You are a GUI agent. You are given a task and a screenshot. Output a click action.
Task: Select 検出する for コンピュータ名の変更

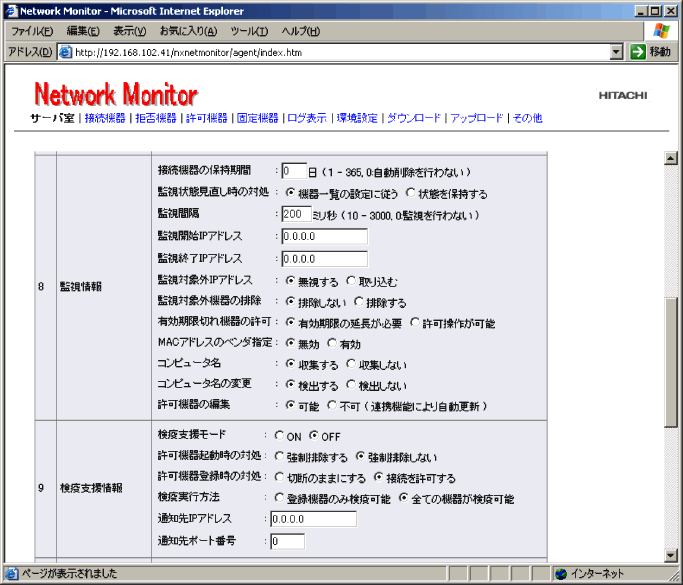click(290, 385)
